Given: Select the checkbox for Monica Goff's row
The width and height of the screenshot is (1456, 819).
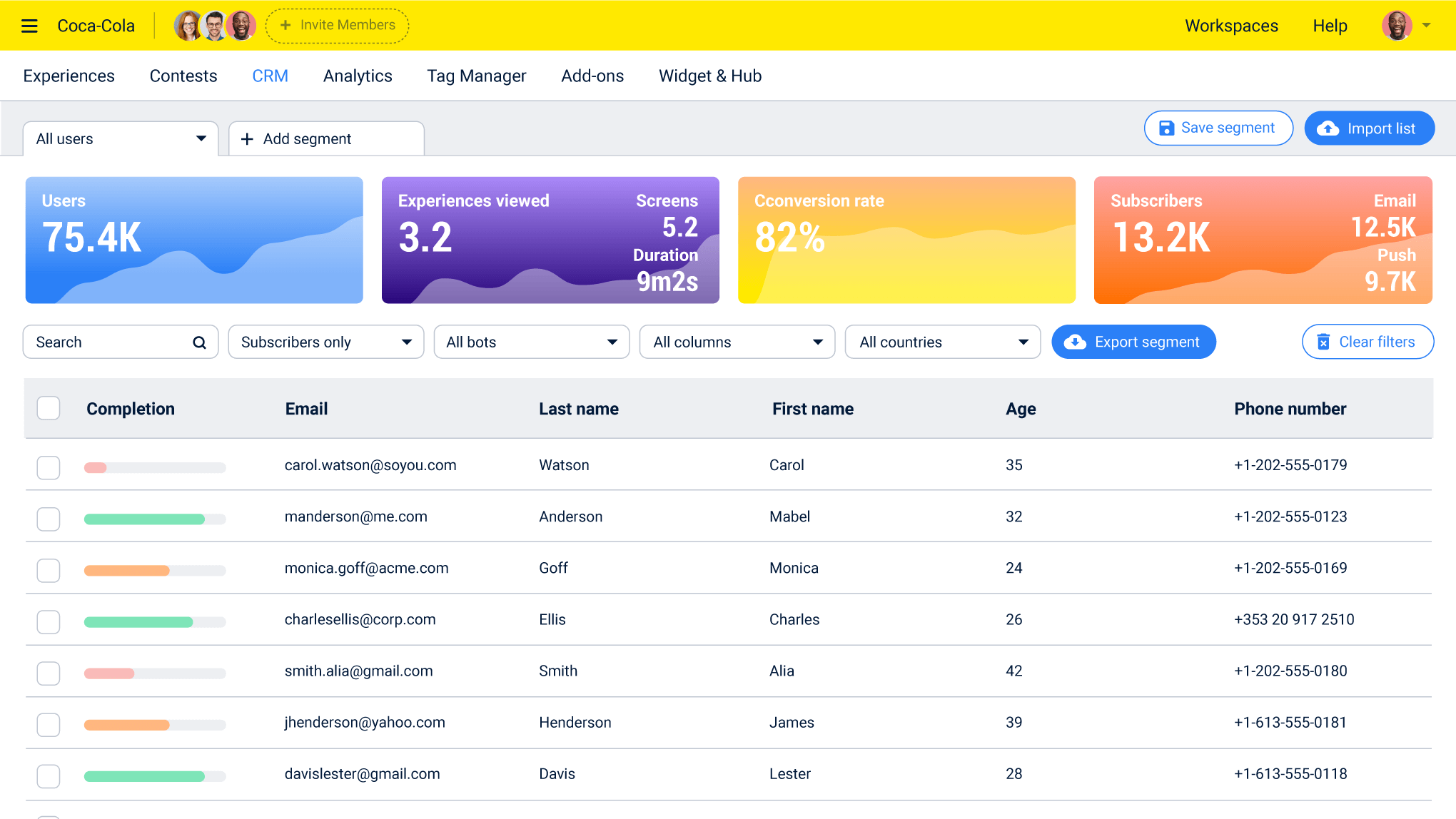Looking at the screenshot, I should coord(49,570).
